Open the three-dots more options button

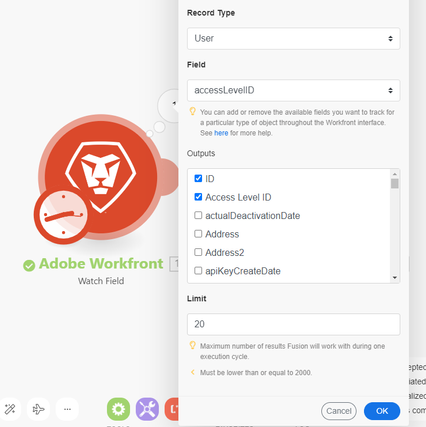67,409
